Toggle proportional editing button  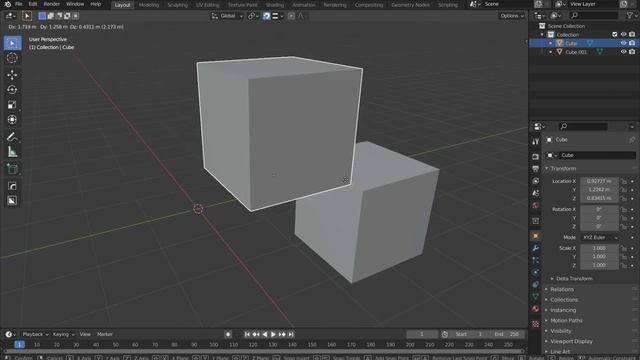tap(291, 16)
